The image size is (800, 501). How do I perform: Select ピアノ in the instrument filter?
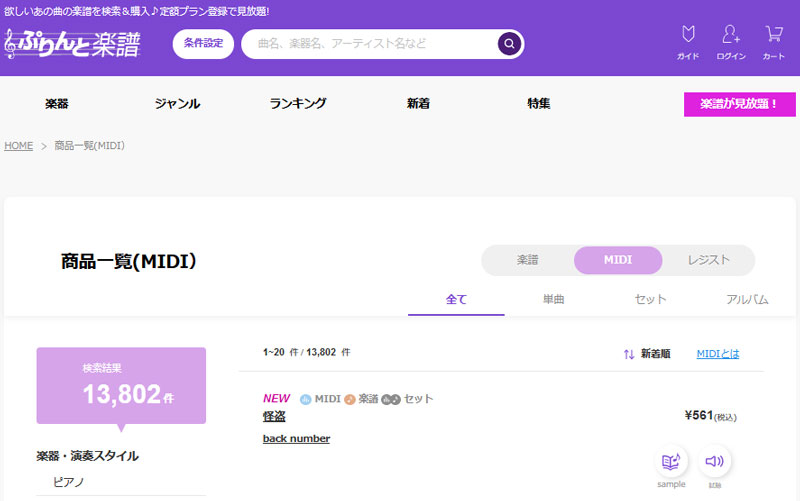coord(68,482)
